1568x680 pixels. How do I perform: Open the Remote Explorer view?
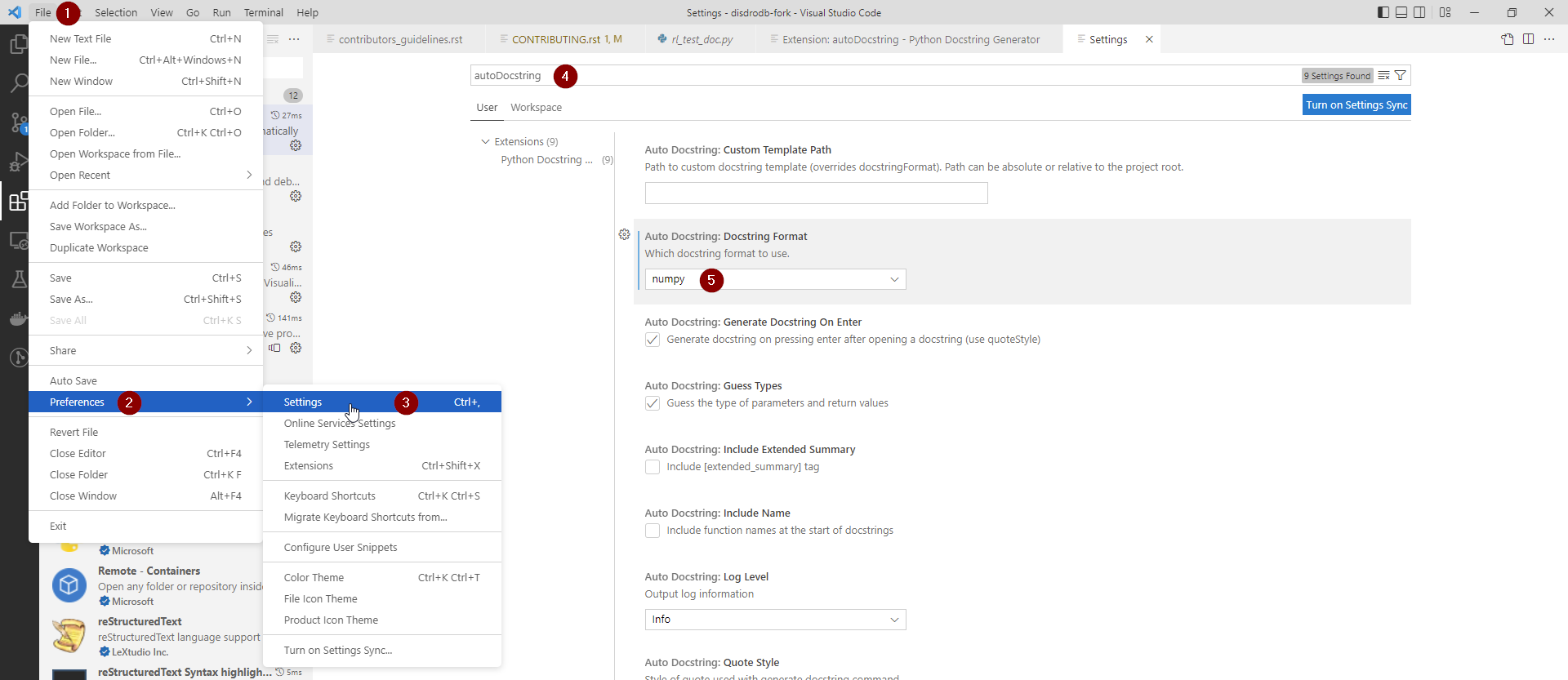(x=18, y=240)
